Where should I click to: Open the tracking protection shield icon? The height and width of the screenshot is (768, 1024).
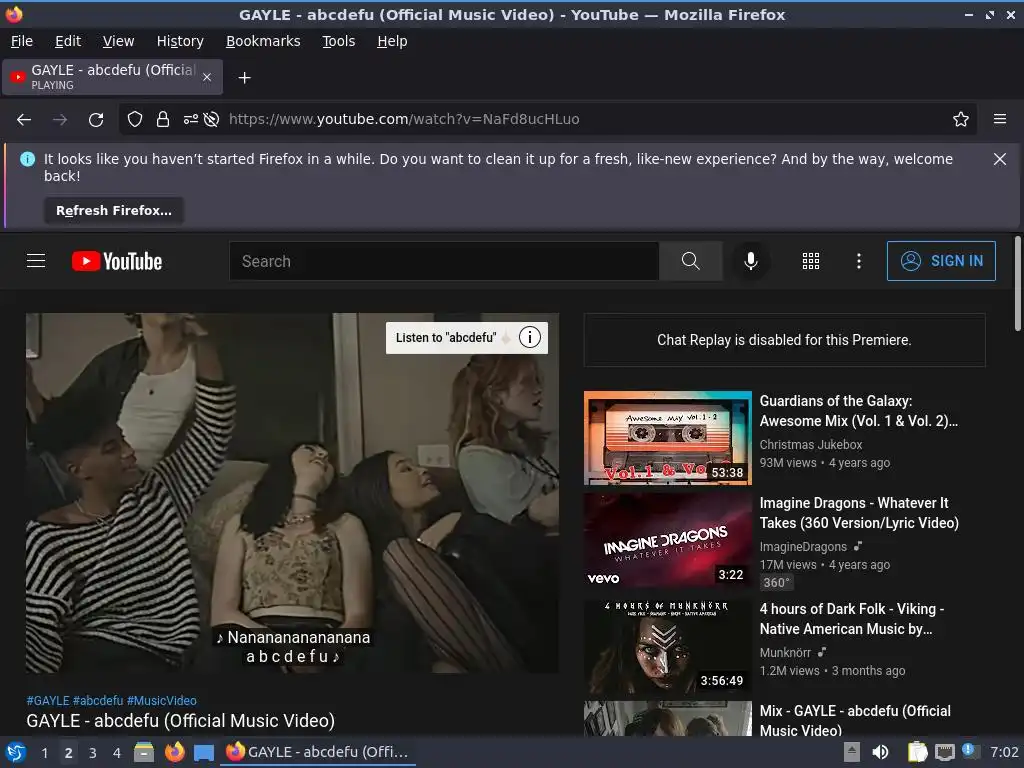[x=135, y=120]
